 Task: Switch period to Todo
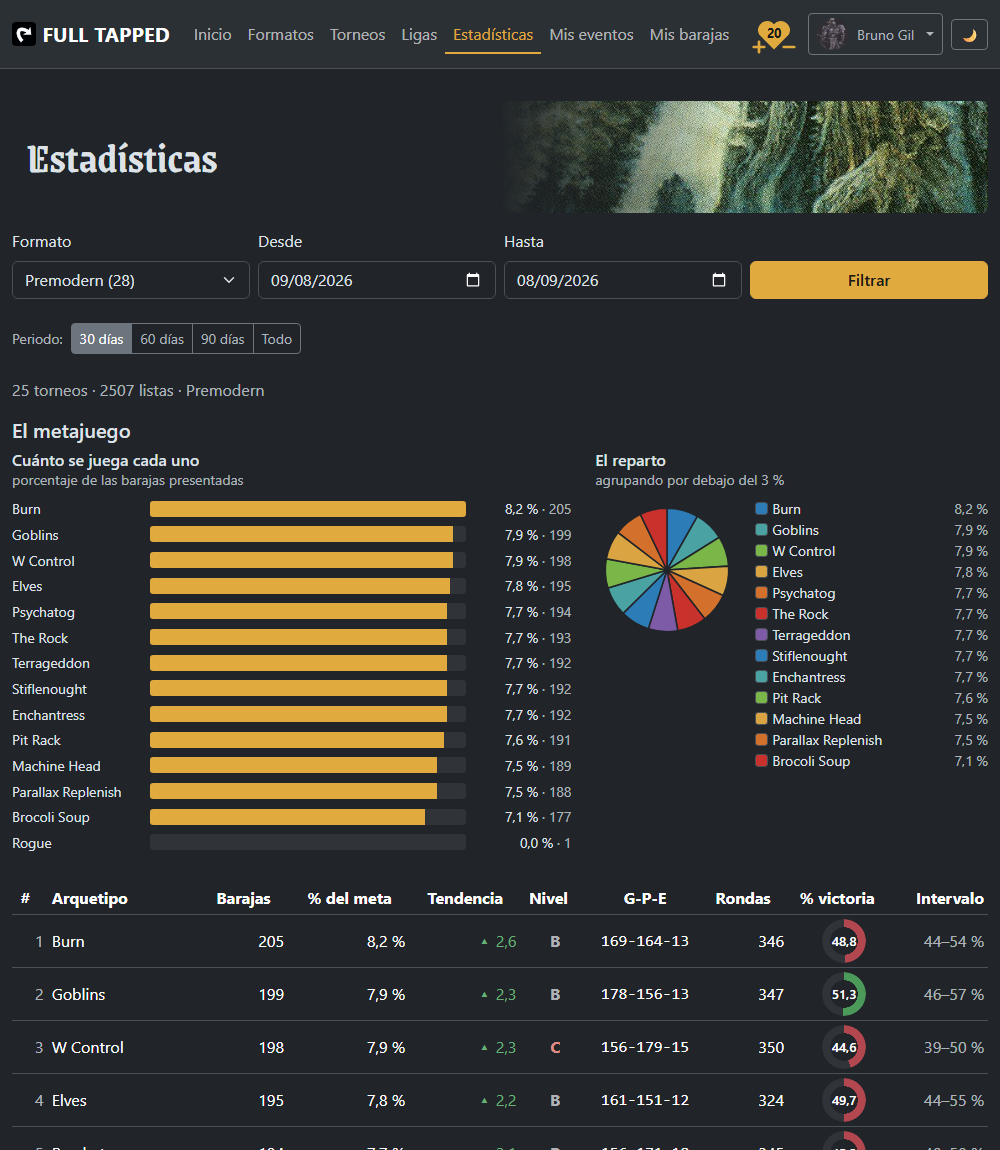point(277,339)
